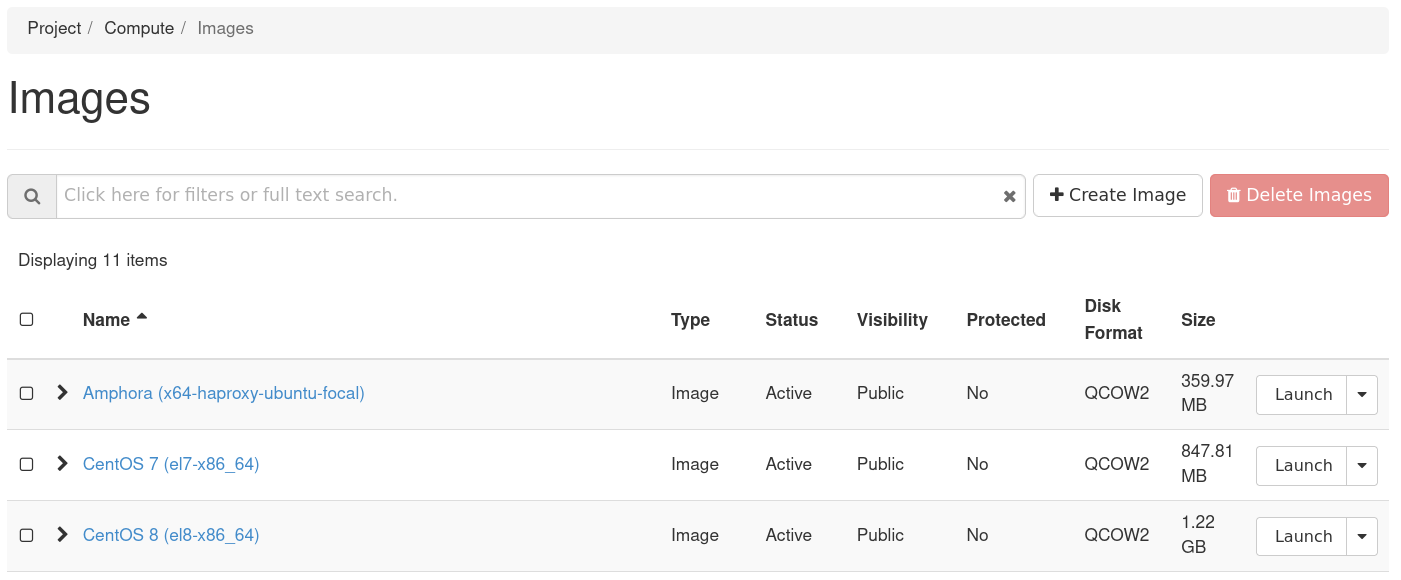Clear the search filter with the X icon
The image size is (1401, 580).
[1009, 196]
